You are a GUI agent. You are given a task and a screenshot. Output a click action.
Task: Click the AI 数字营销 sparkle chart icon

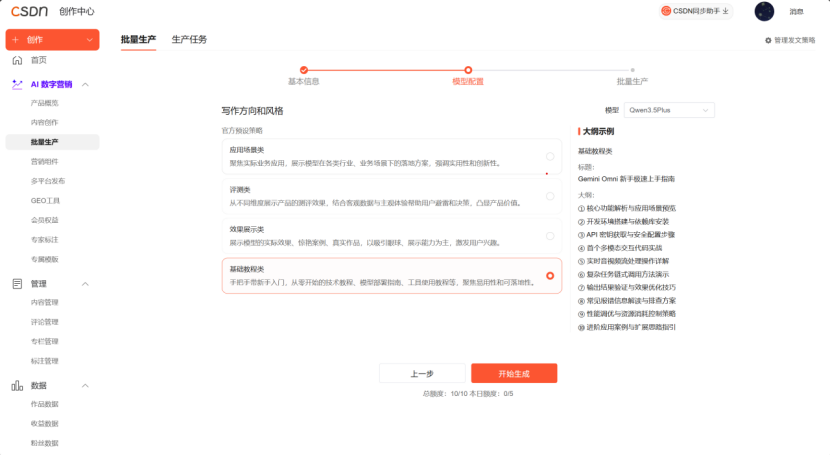click(x=17, y=84)
